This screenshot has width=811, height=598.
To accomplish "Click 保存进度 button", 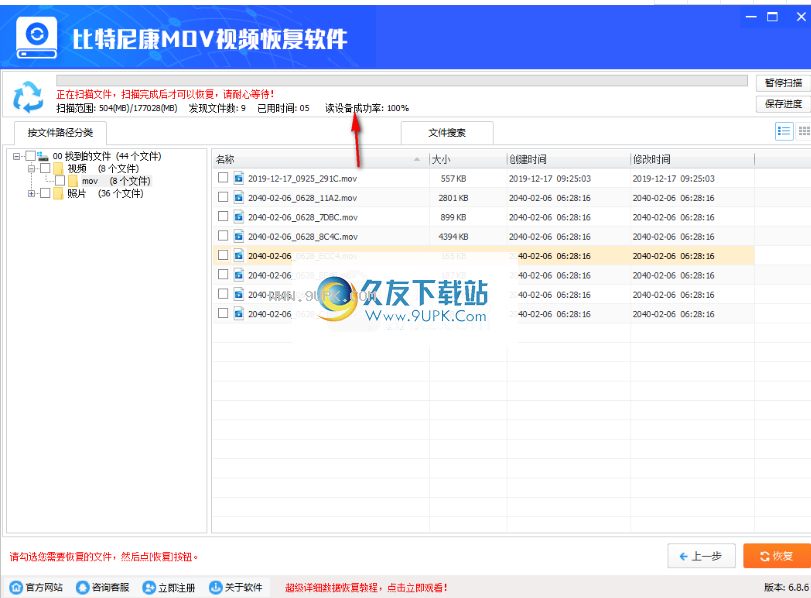I will coord(783,104).
